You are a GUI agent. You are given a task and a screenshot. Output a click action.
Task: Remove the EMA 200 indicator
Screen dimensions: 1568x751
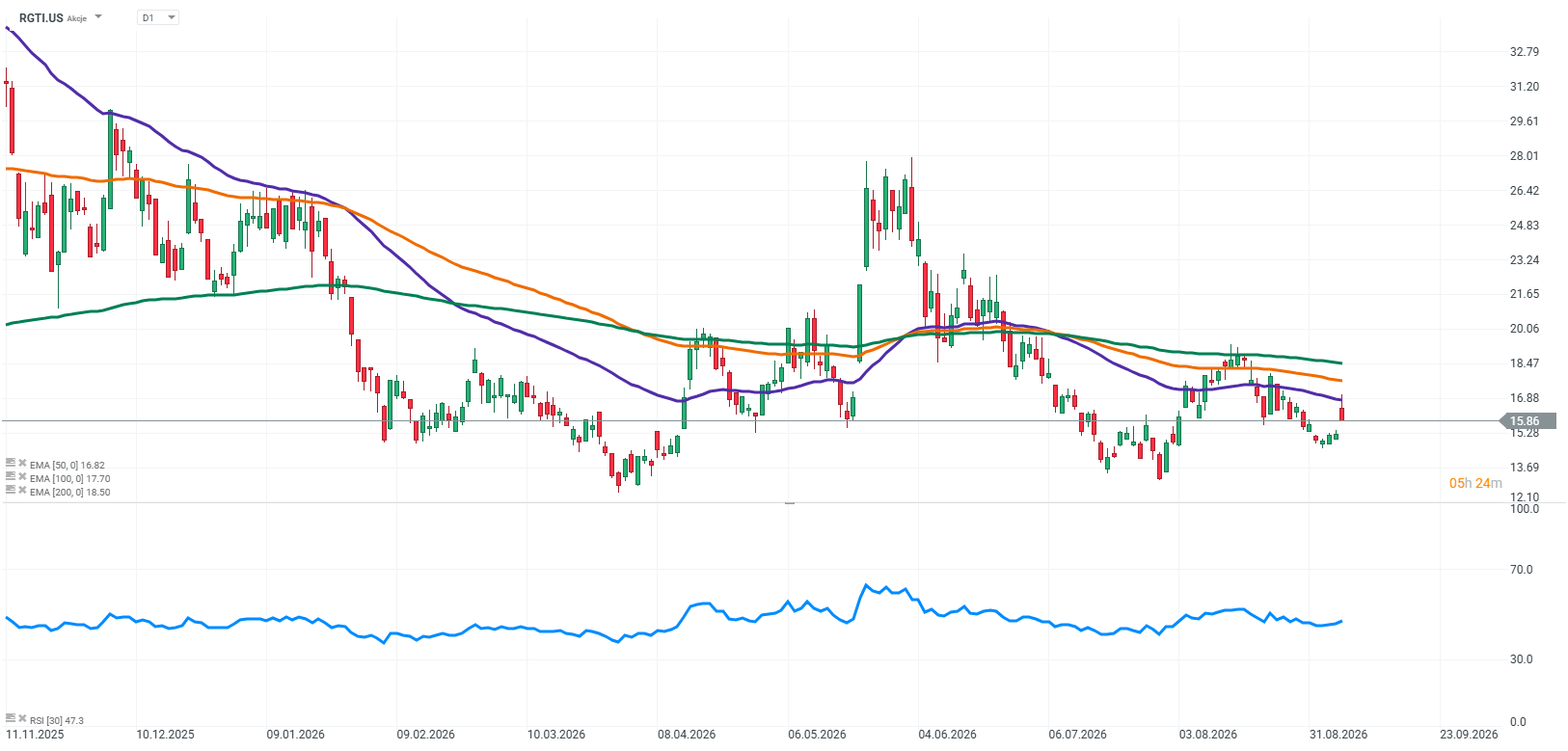[22, 491]
